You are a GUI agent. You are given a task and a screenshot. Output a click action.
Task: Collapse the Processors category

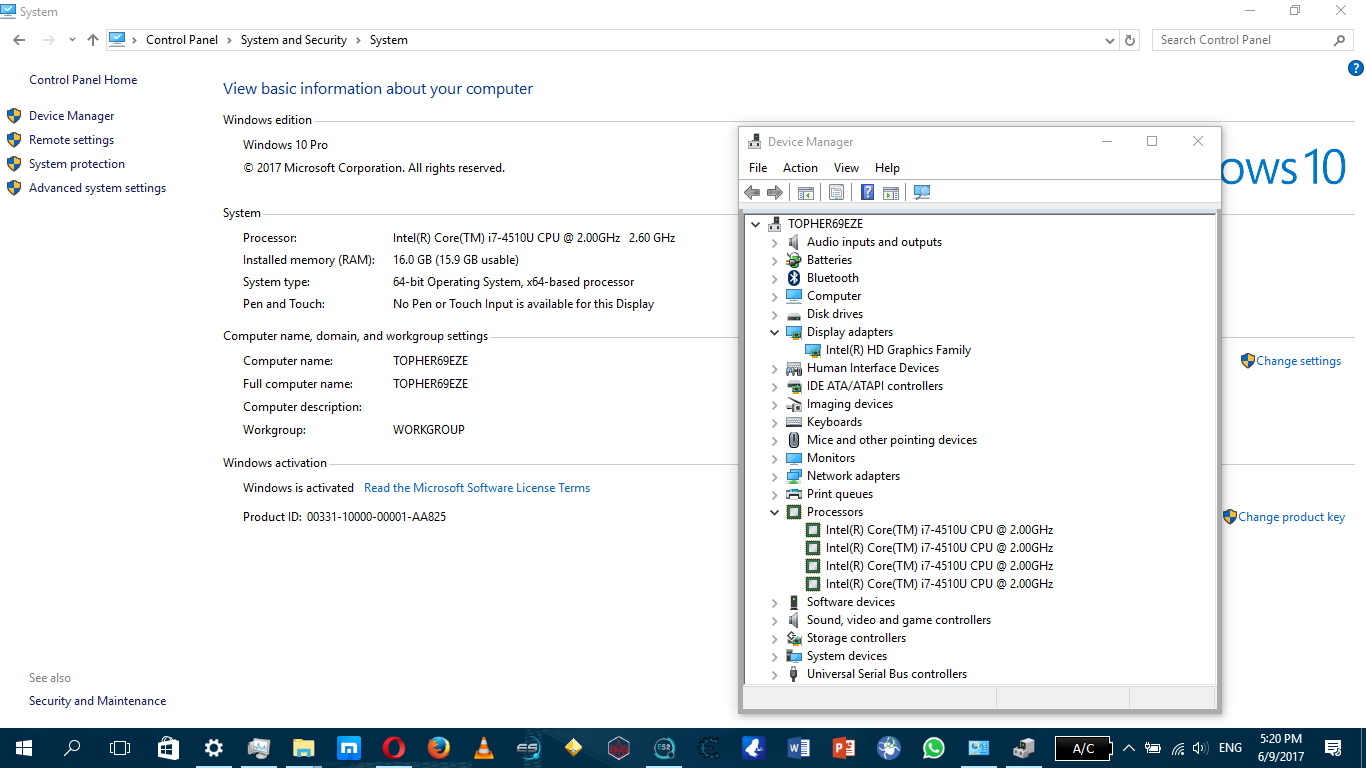774,512
